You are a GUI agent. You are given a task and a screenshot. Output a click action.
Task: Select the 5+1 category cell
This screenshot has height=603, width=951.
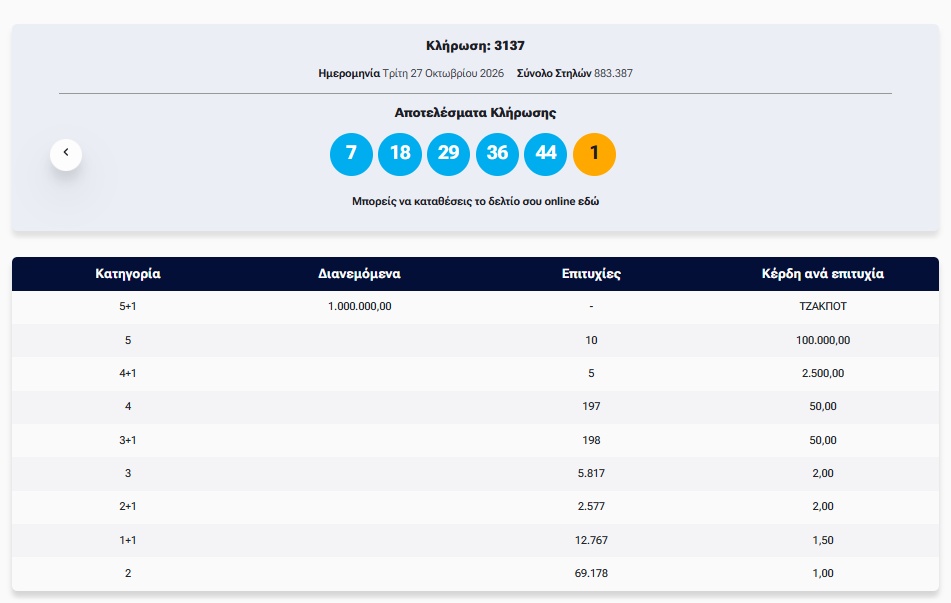tap(128, 306)
